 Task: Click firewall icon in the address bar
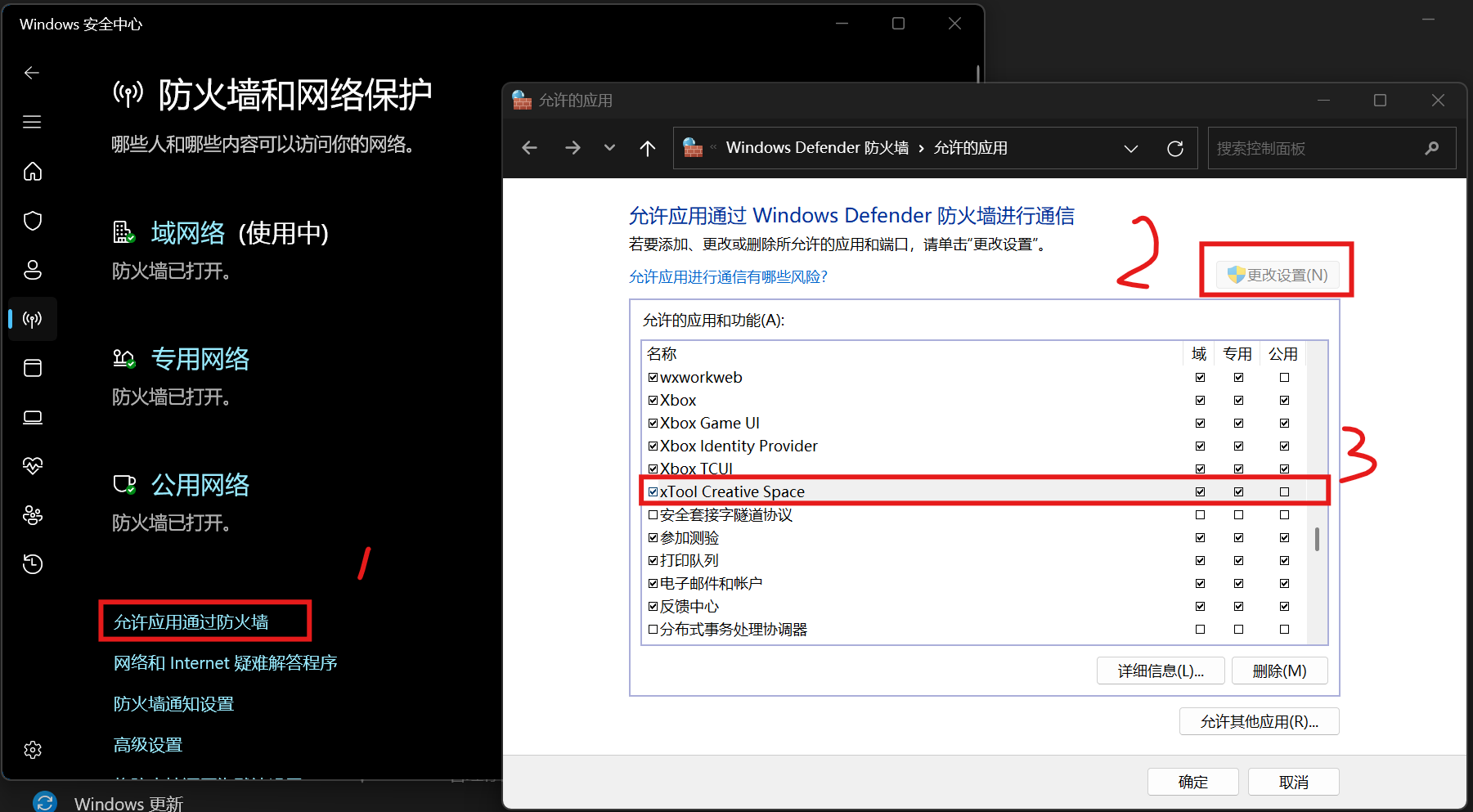point(693,147)
